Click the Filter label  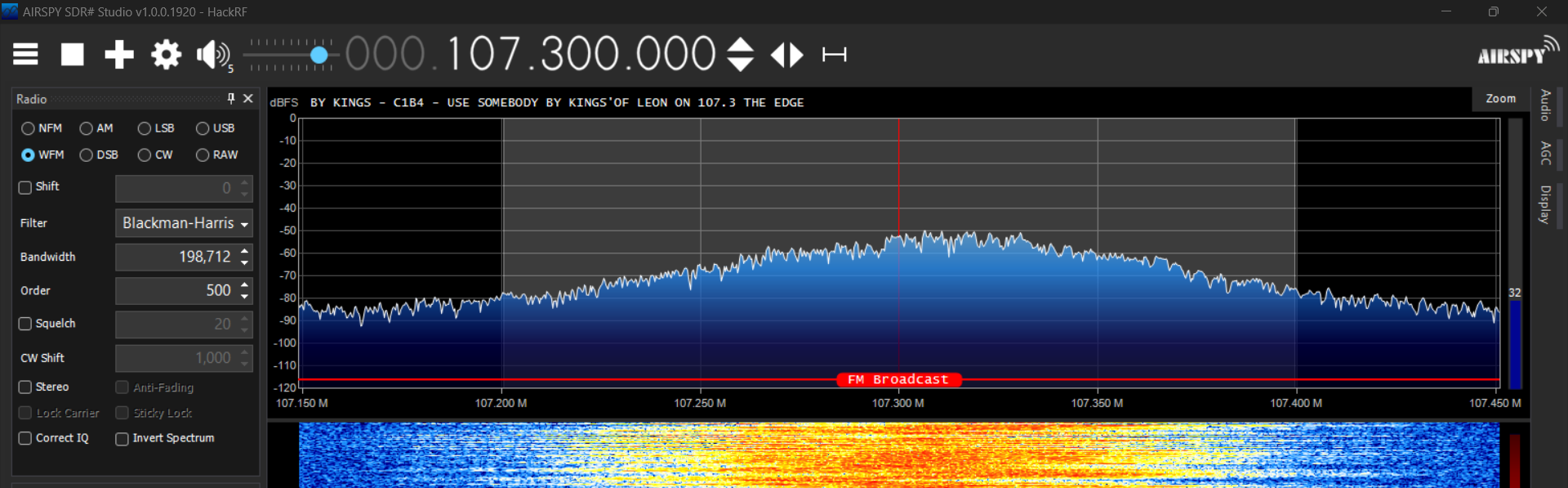[x=33, y=223]
